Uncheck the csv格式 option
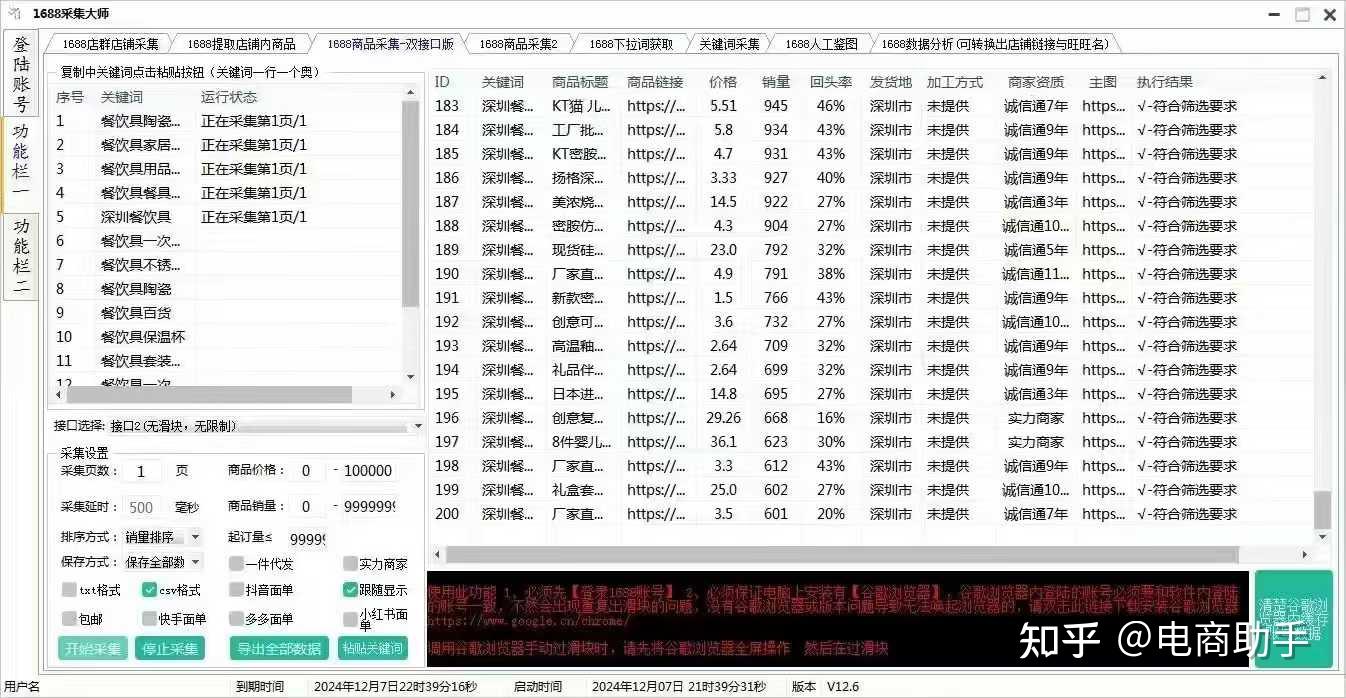This screenshot has width=1346, height=698. (x=150, y=590)
